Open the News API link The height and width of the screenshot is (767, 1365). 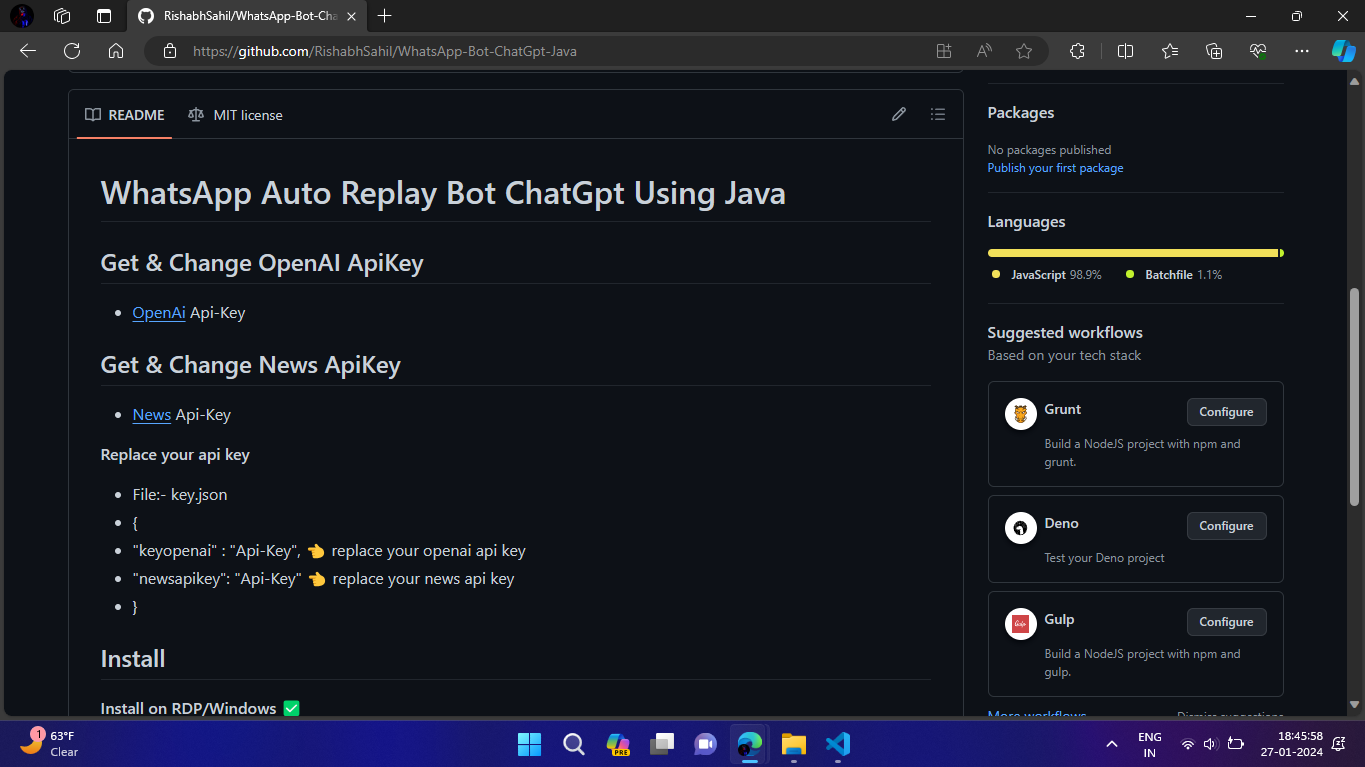tap(151, 415)
